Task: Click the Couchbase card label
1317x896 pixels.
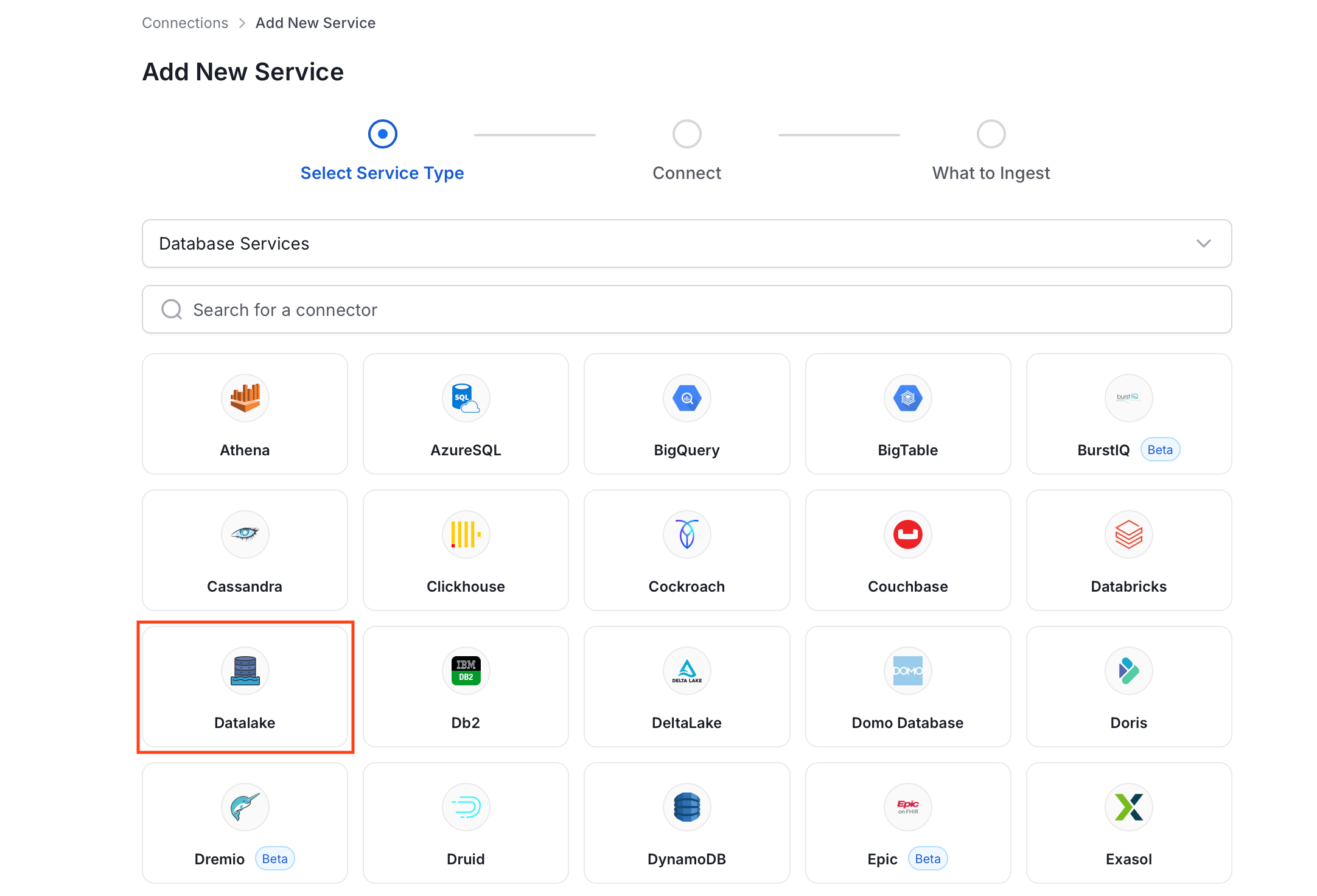Action: point(907,586)
